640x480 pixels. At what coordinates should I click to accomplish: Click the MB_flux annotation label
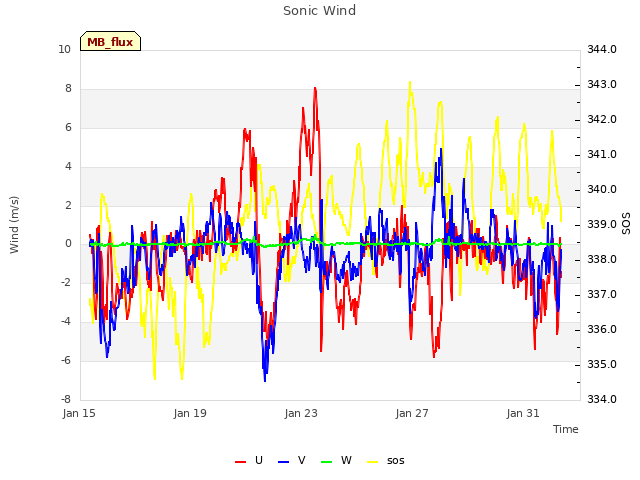pyautogui.click(x=110, y=42)
